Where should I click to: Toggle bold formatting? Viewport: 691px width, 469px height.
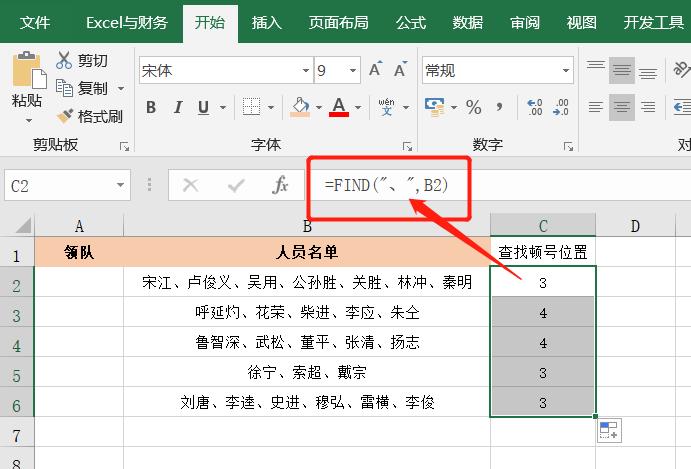(151, 107)
